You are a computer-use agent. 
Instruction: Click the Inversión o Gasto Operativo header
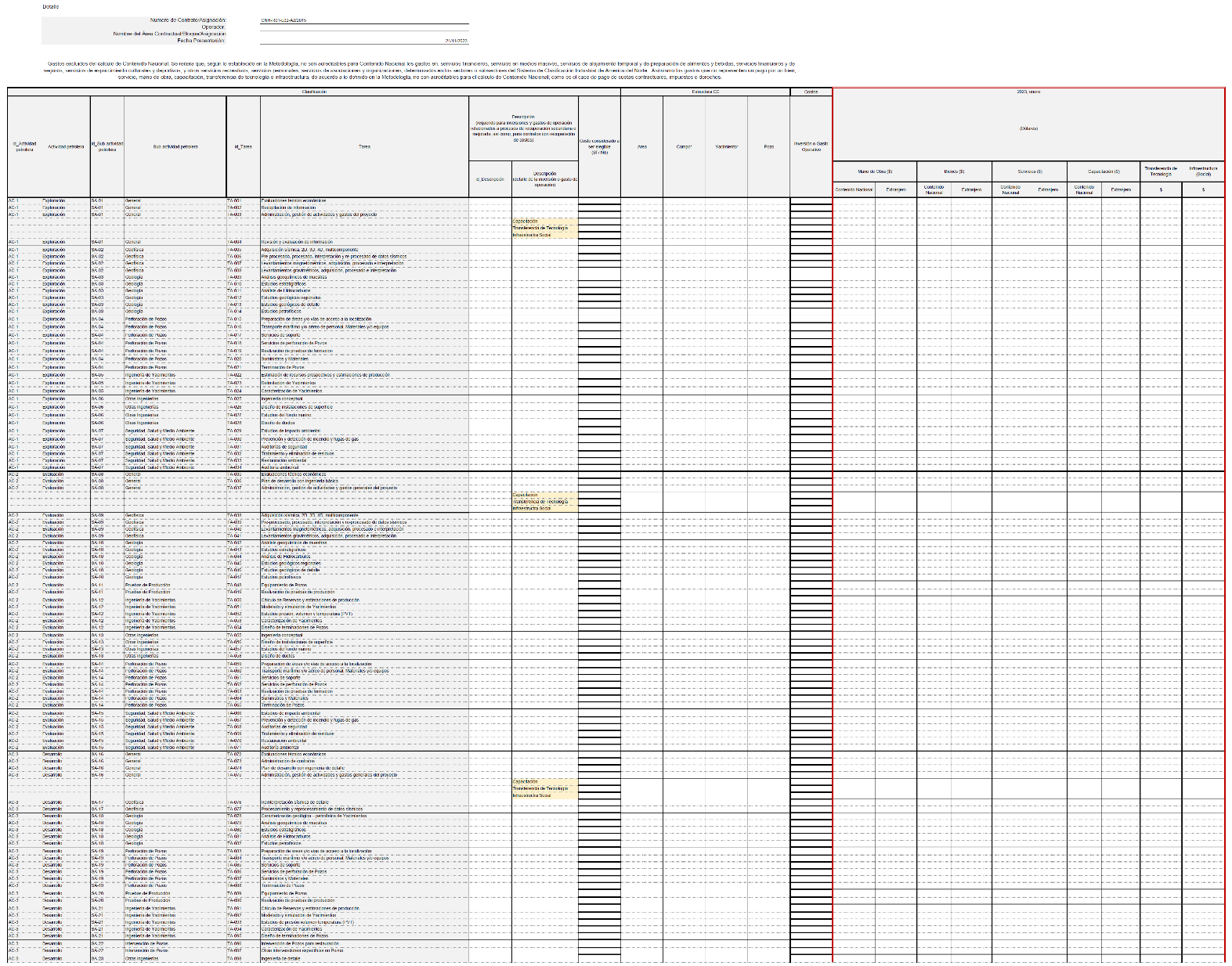(x=811, y=146)
